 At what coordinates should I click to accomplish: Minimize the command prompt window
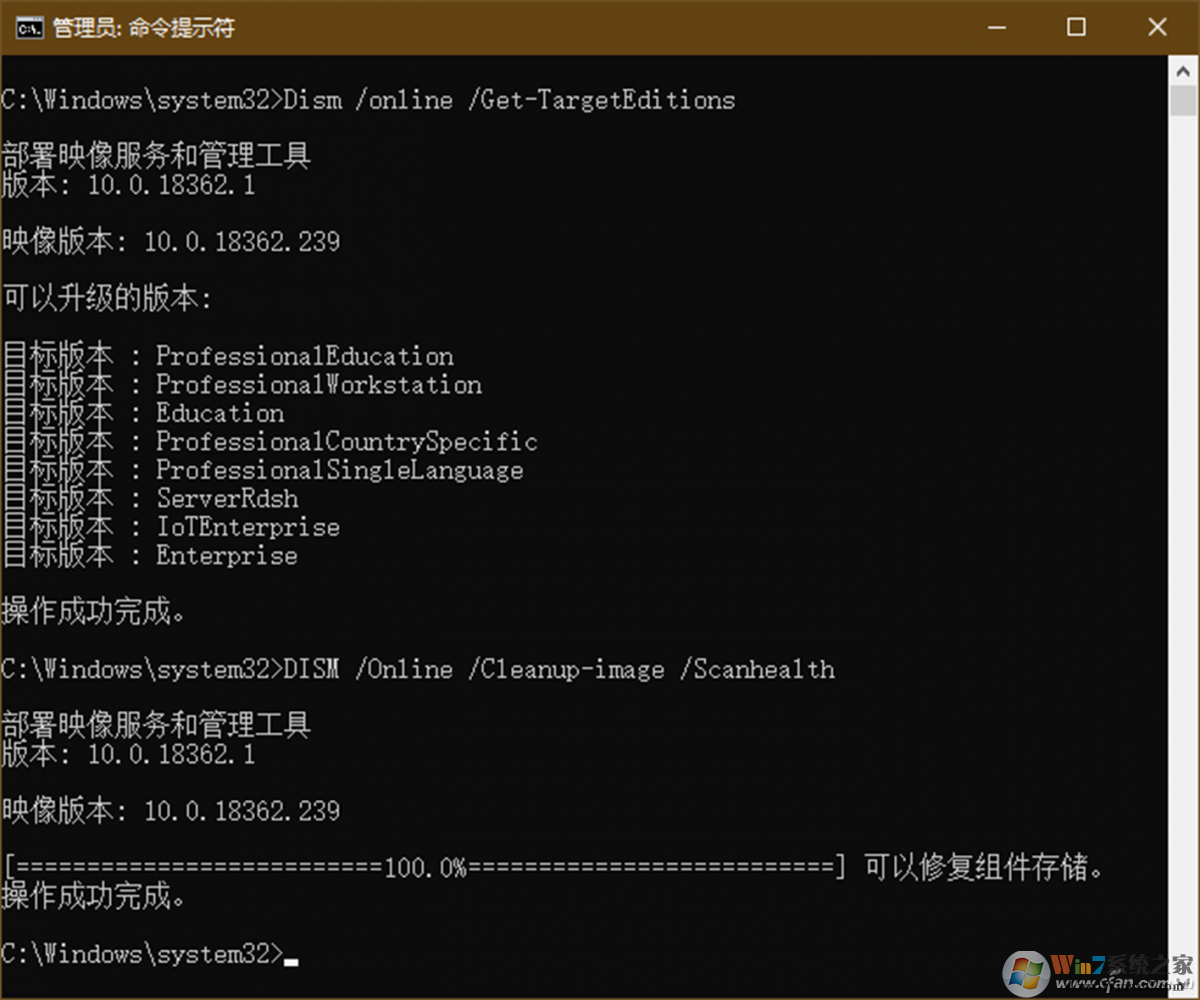click(996, 28)
